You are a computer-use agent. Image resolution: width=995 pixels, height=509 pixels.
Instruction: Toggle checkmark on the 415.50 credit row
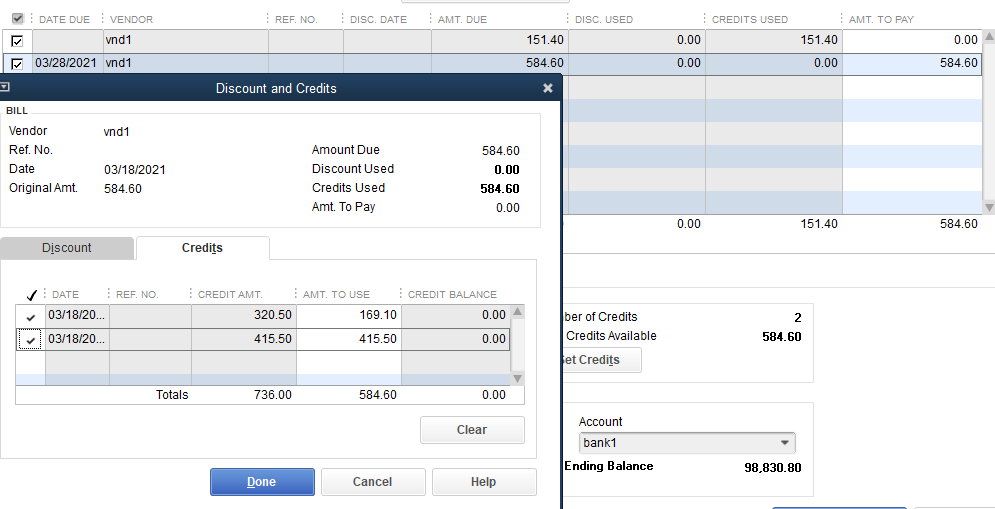31,340
